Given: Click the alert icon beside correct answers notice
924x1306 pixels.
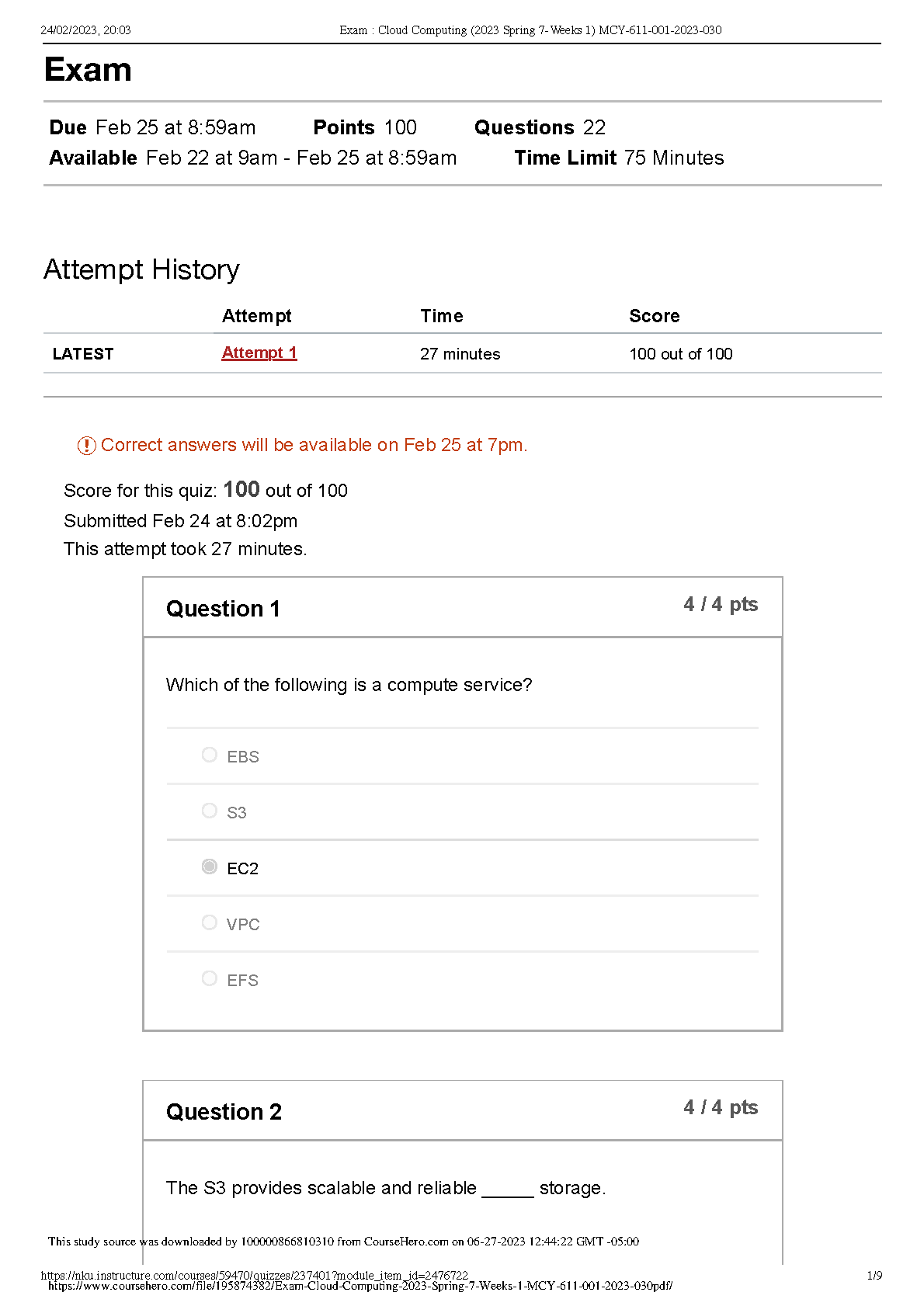Looking at the screenshot, I should point(86,446).
